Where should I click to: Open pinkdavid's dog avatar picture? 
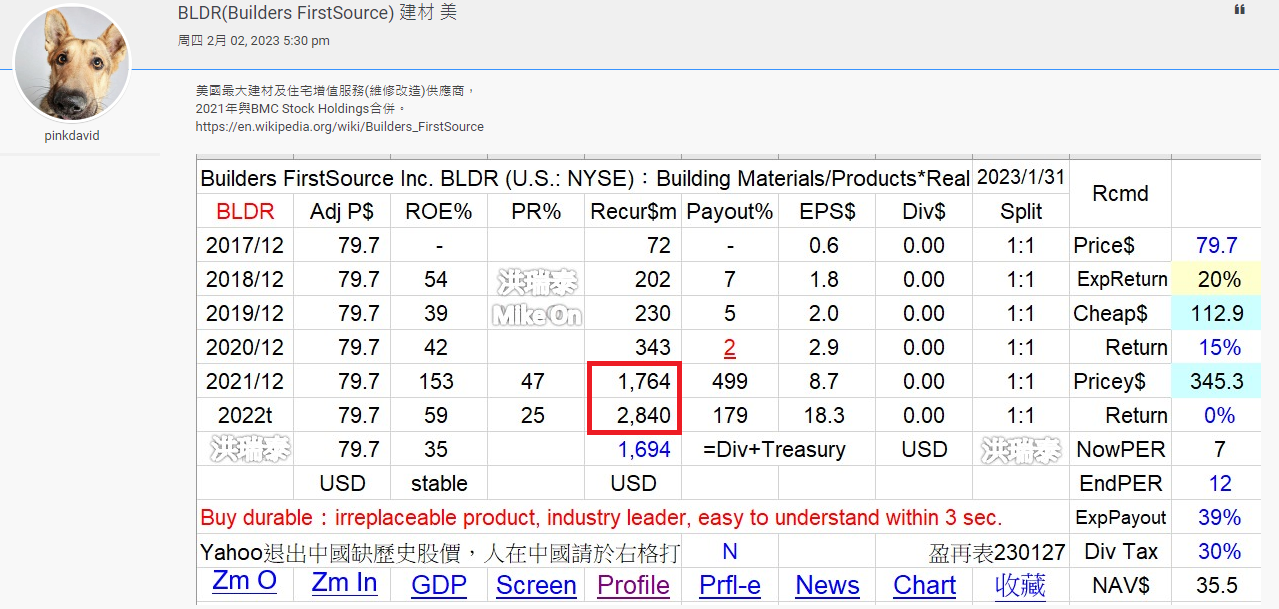[x=72, y=63]
